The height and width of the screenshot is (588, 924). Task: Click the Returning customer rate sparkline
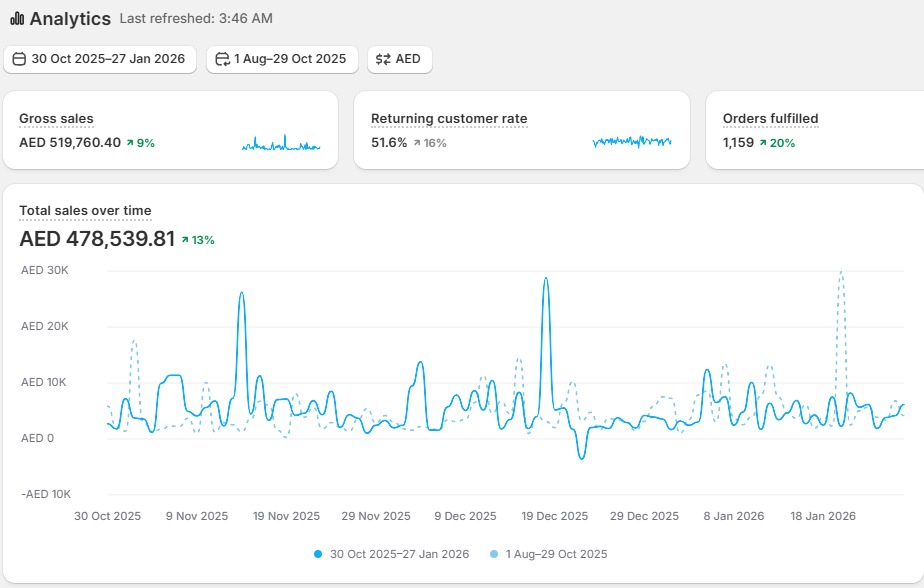(632, 141)
